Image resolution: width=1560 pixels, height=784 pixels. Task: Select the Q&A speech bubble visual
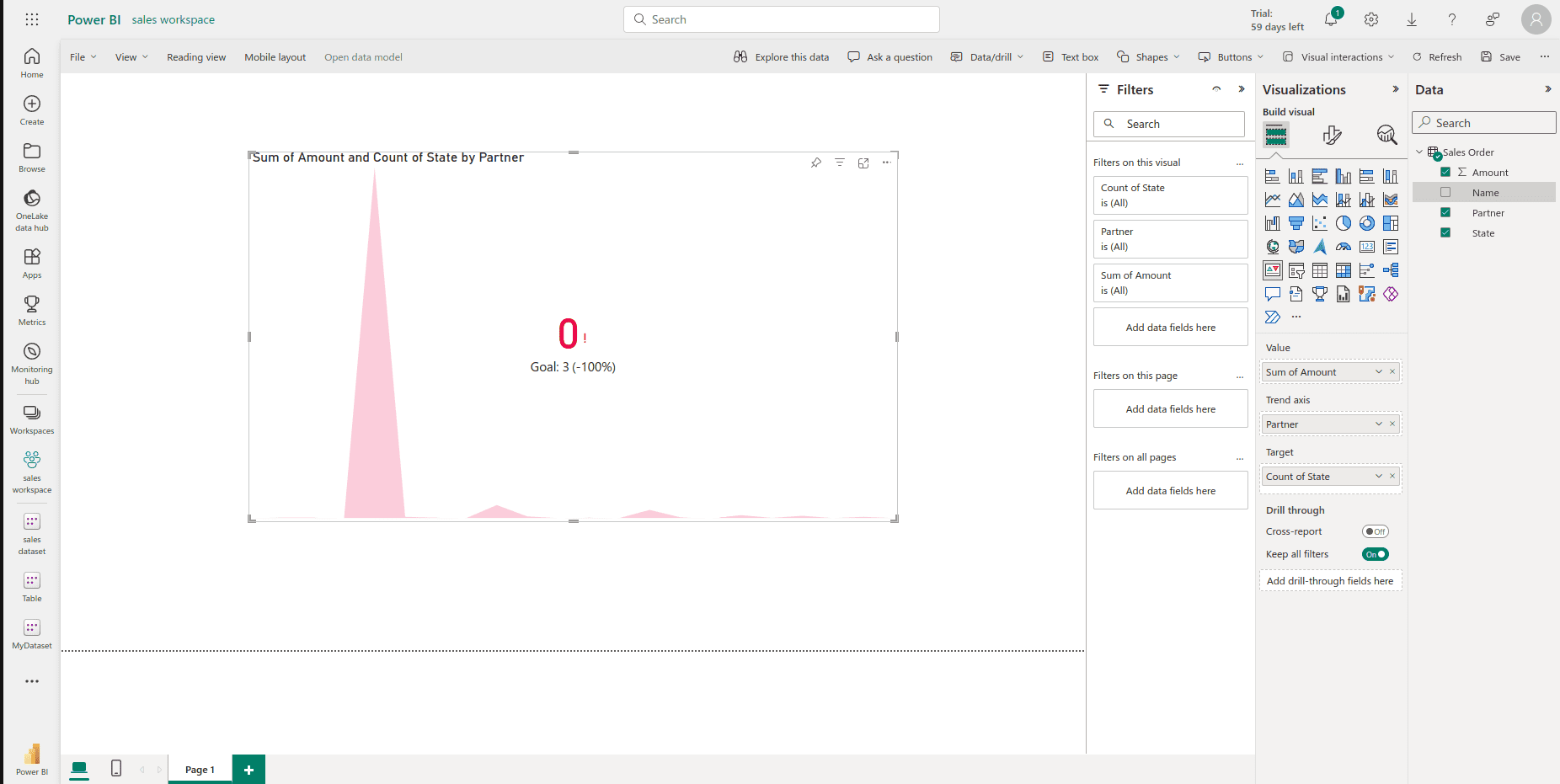tap(1273, 294)
